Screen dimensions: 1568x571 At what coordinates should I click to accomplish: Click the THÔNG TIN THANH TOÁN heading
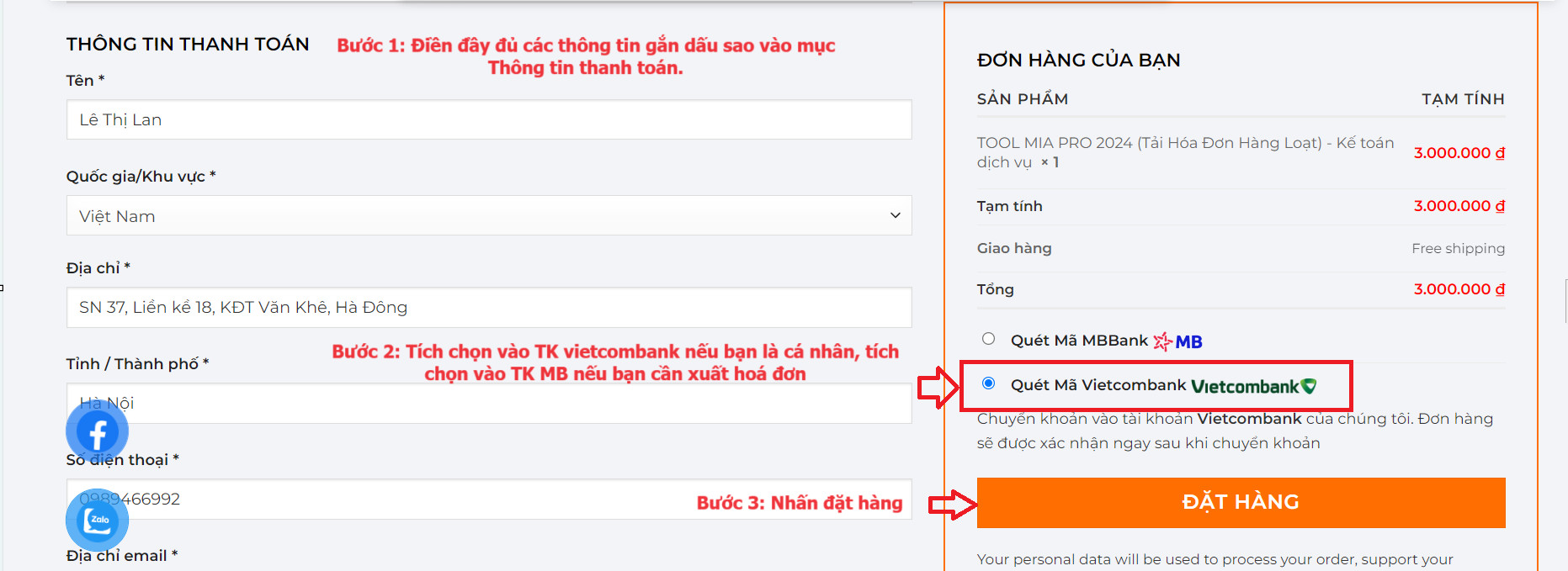(188, 45)
